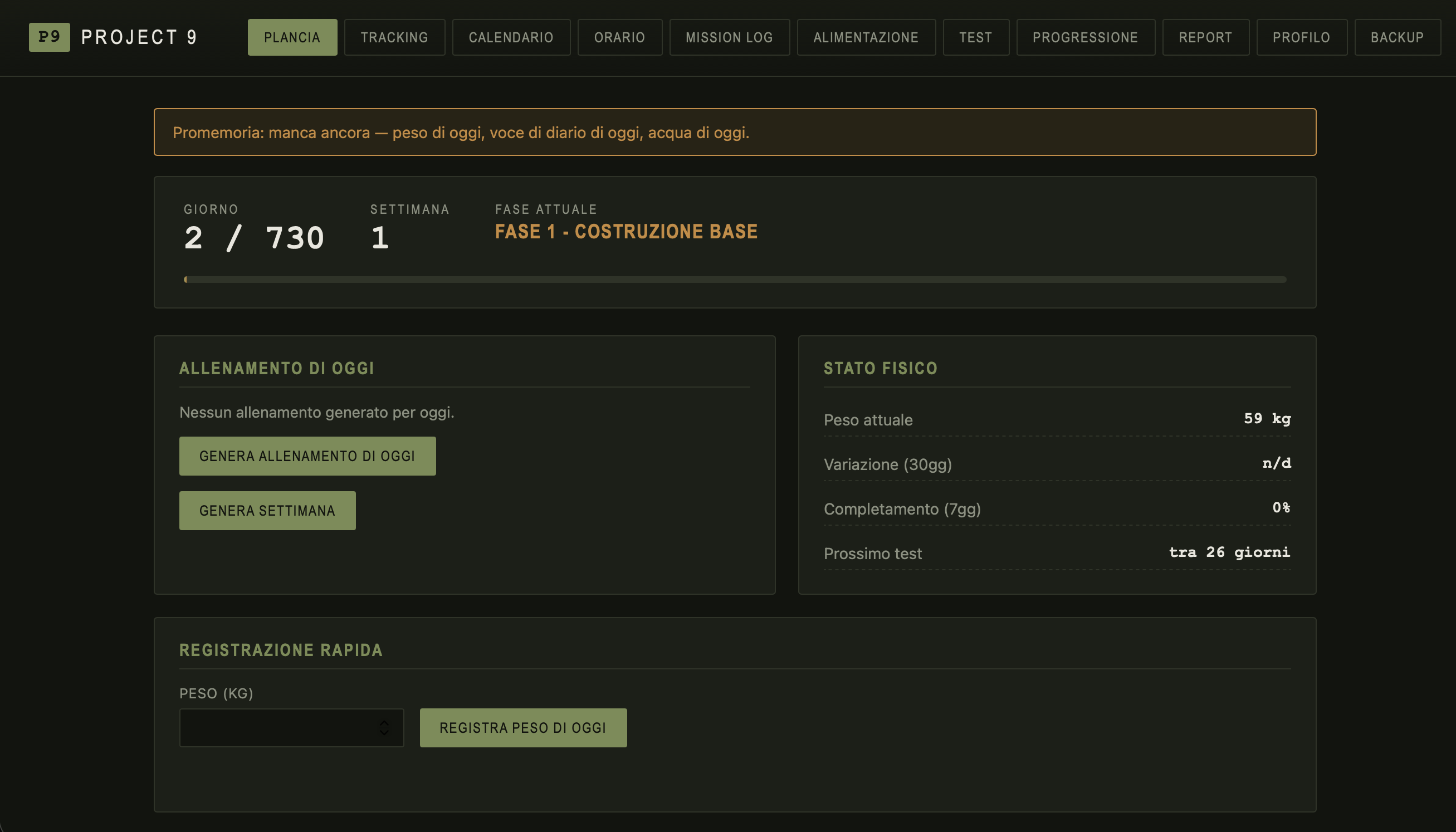Go to Mission Log tab
Viewport: 1456px width, 832px height.
tap(729, 37)
